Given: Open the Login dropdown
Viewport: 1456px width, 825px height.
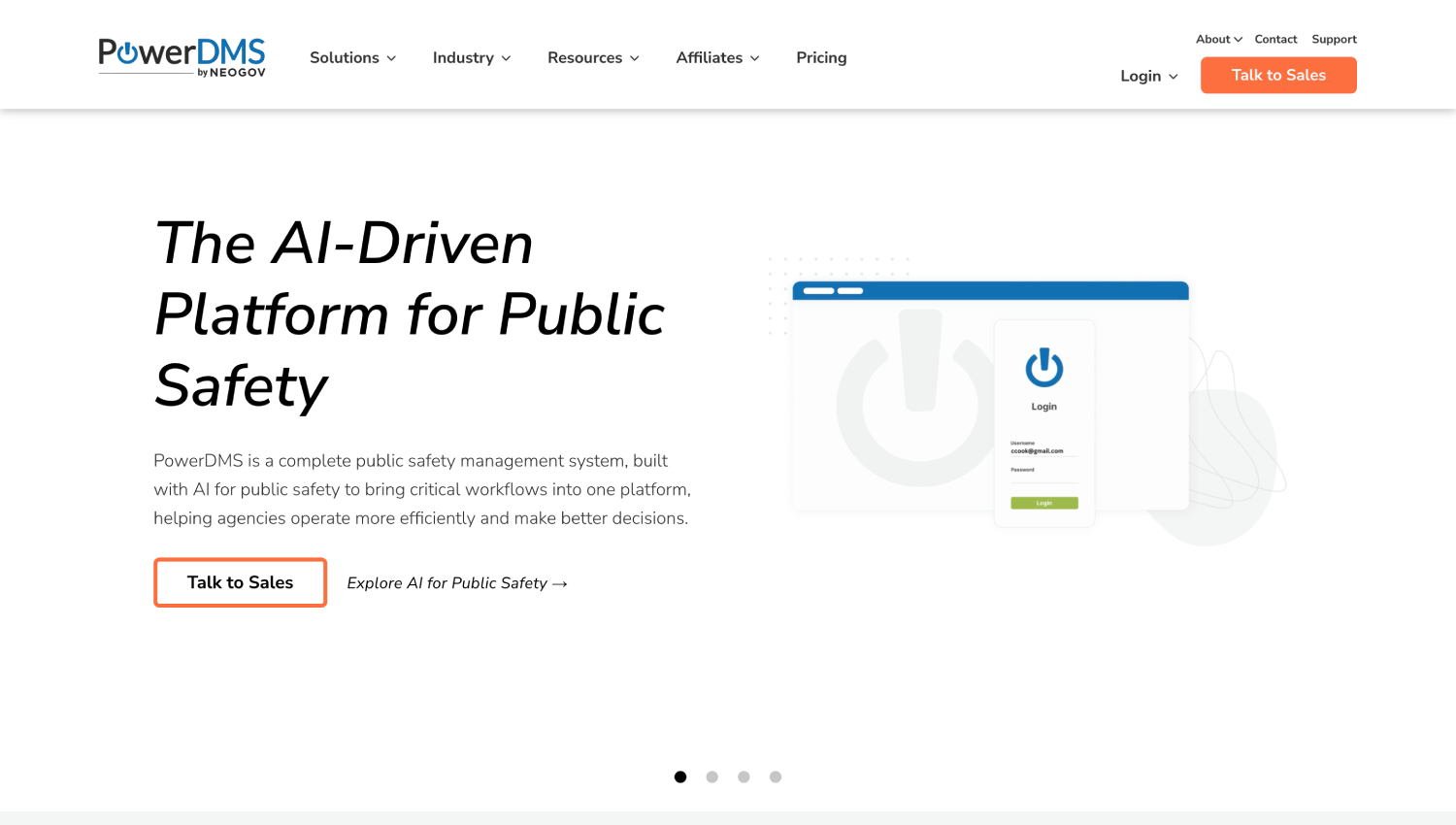Looking at the screenshot, I should 1149,76.
